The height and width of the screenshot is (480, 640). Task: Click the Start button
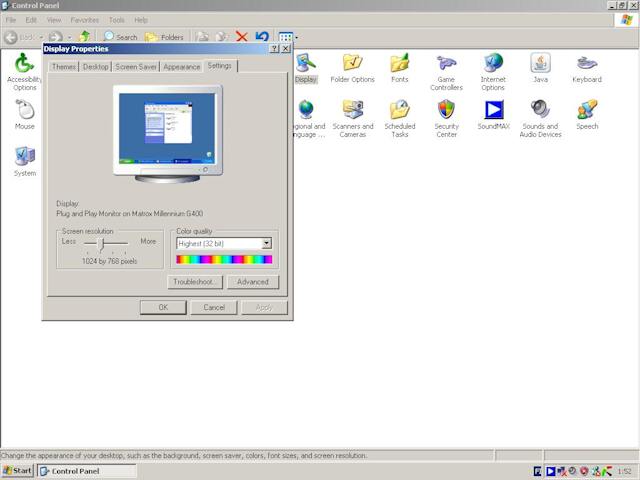pyautogui.click(x=17, y=471)
